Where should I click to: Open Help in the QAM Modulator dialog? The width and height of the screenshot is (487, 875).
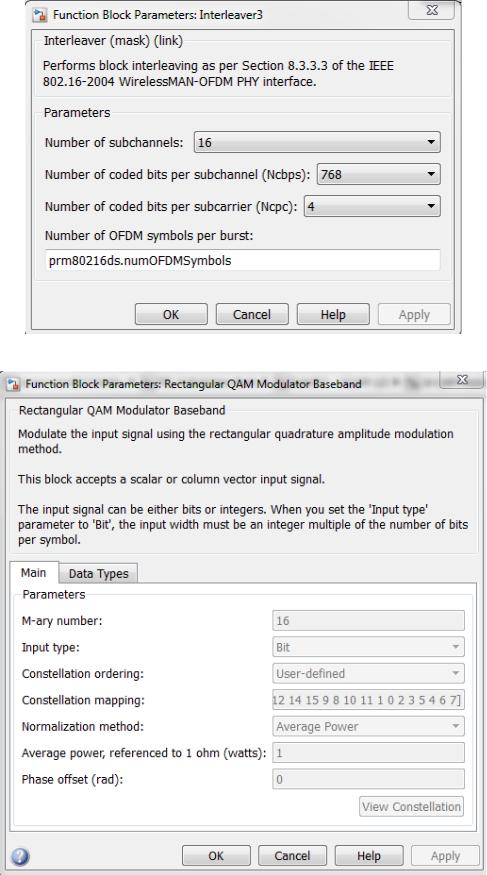pyautogui.click(x=369, y=855)
